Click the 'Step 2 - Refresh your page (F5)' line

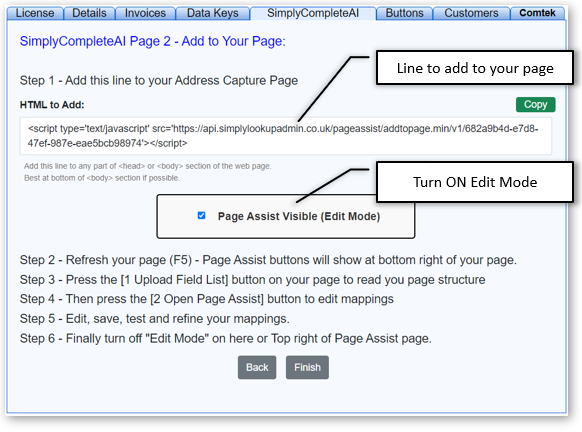pos(268,260)
